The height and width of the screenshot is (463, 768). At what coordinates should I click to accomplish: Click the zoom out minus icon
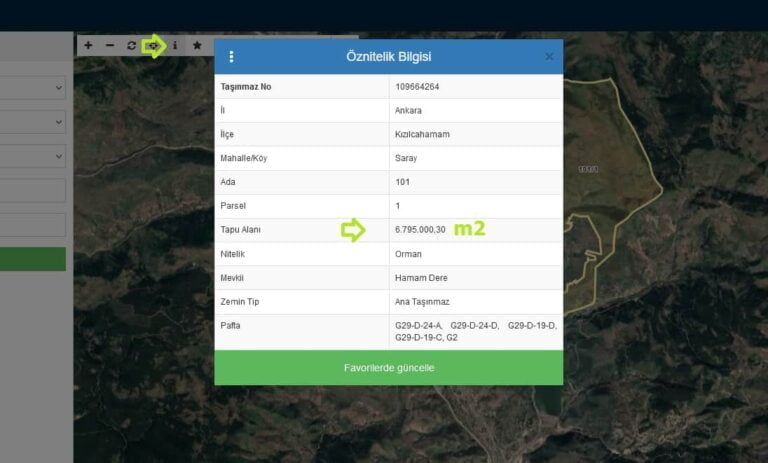tap(110, 46)
